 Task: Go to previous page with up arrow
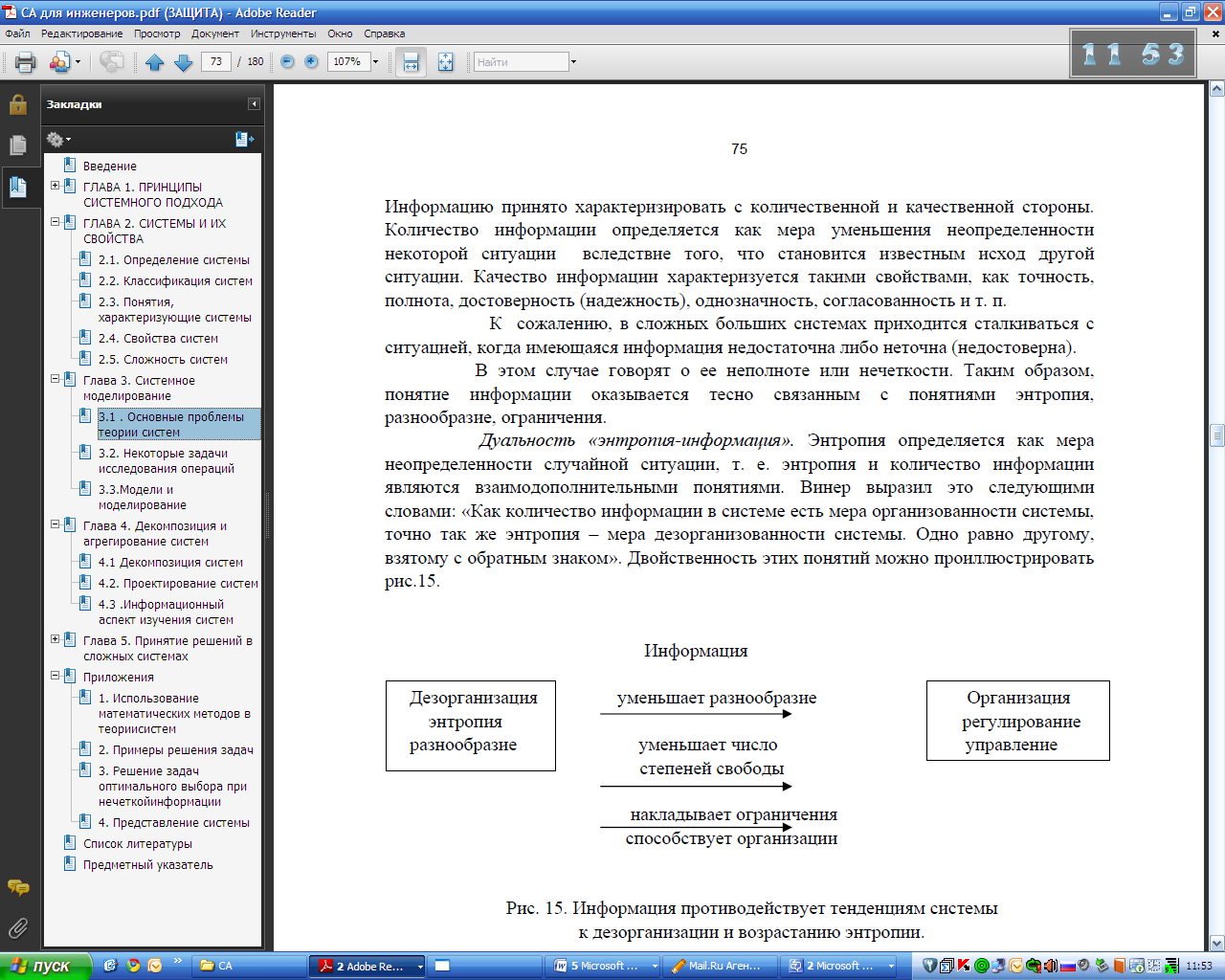155,62
